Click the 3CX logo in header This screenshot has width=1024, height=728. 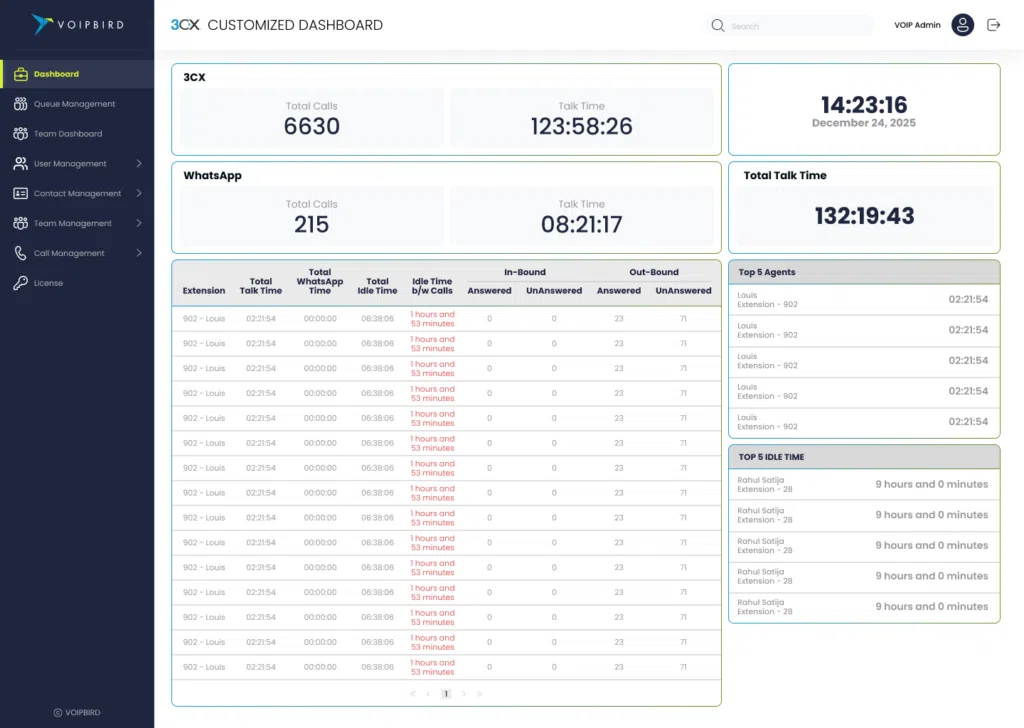(185, 25)
